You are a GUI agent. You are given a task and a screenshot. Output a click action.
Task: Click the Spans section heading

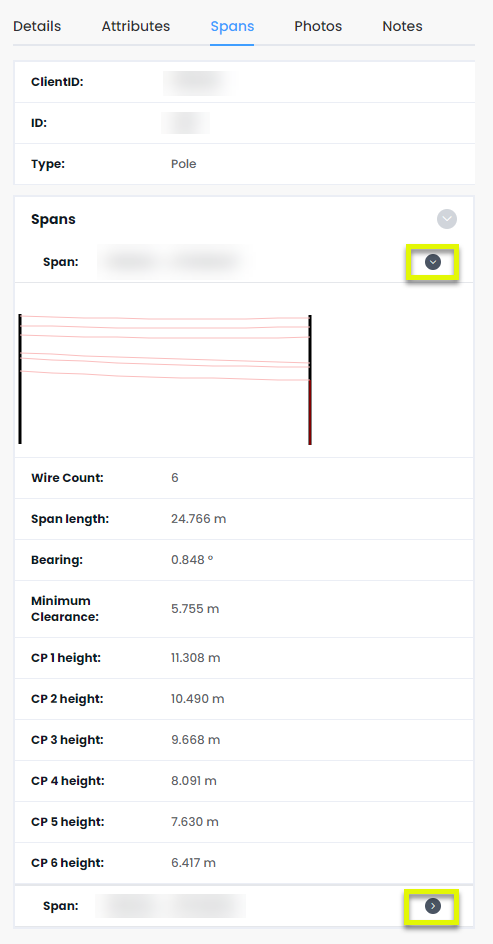[54, 219]
